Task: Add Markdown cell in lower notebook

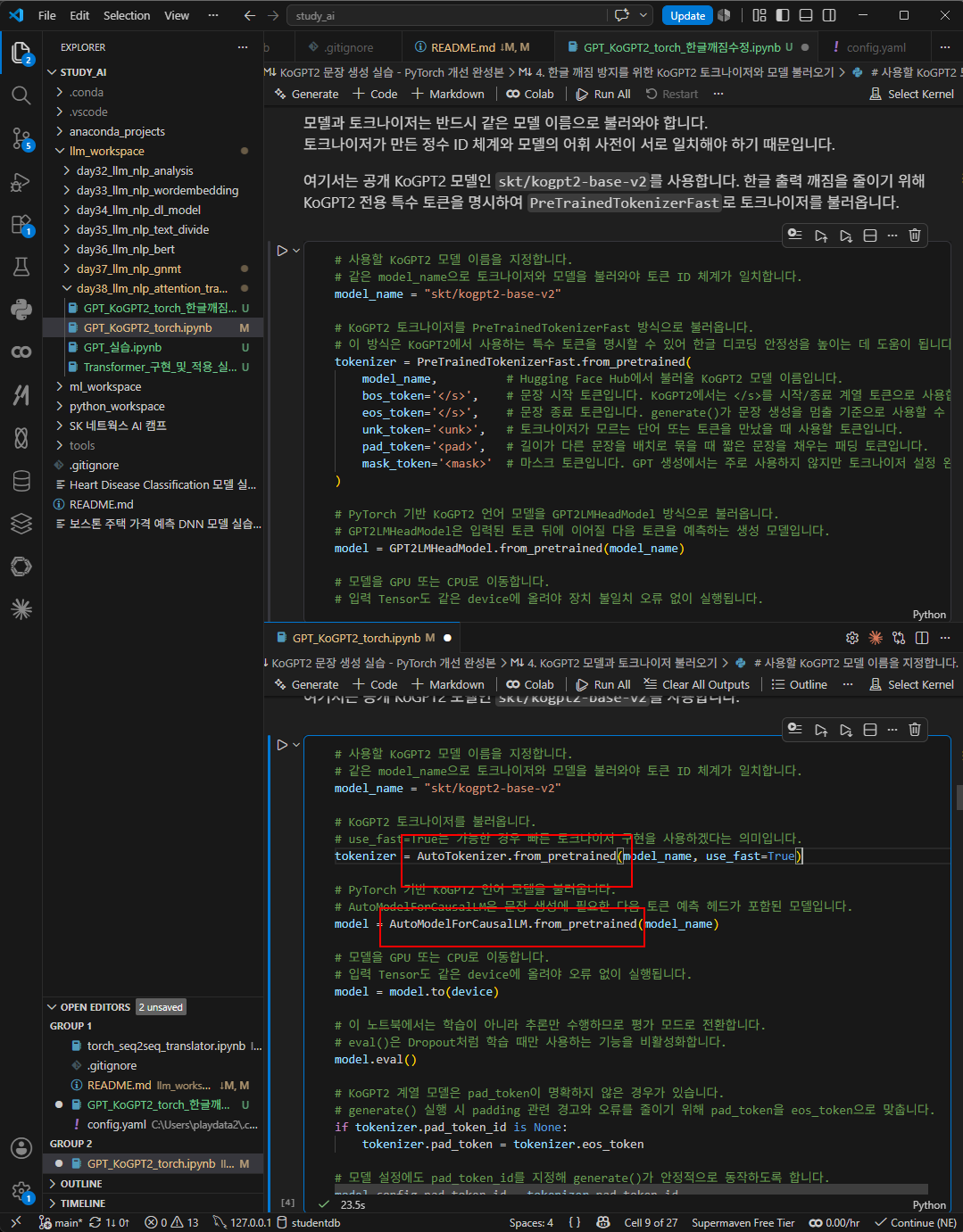Action: pos(447,684)
